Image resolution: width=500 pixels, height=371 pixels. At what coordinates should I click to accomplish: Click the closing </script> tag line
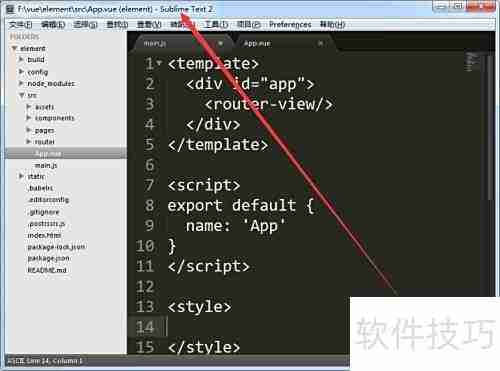pyautogui.click(x=209, y=266)
